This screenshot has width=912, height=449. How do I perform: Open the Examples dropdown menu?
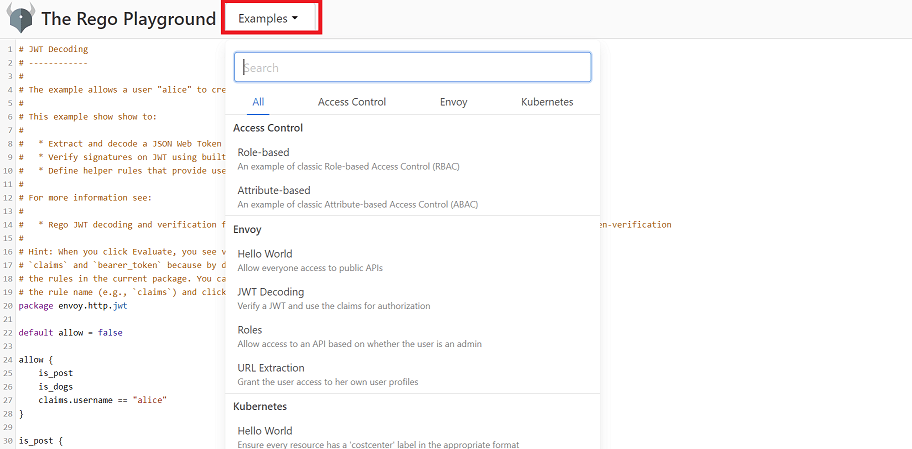pyautogui.click(x=269, y=19)
